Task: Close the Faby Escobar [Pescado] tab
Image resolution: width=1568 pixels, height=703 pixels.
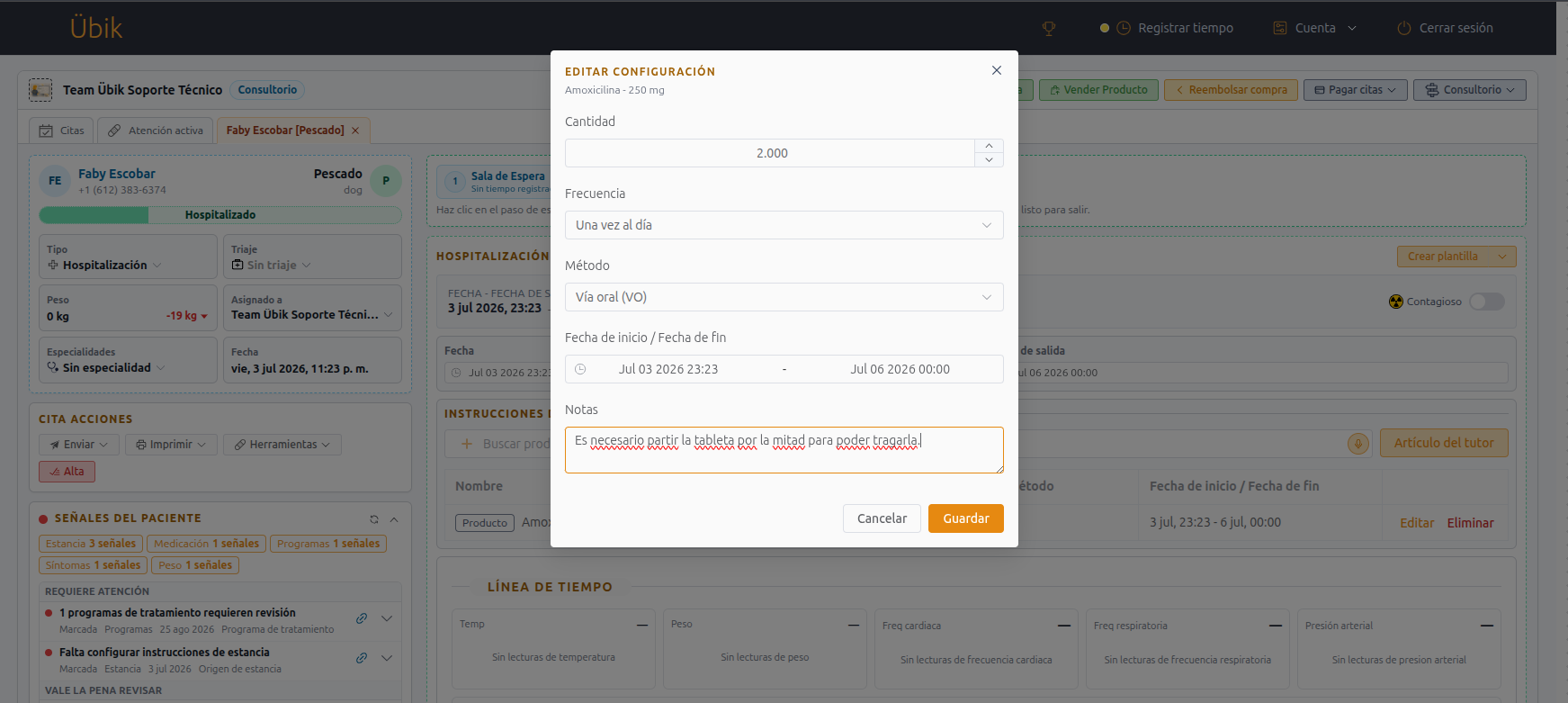Action: click(x=355, y=131)
